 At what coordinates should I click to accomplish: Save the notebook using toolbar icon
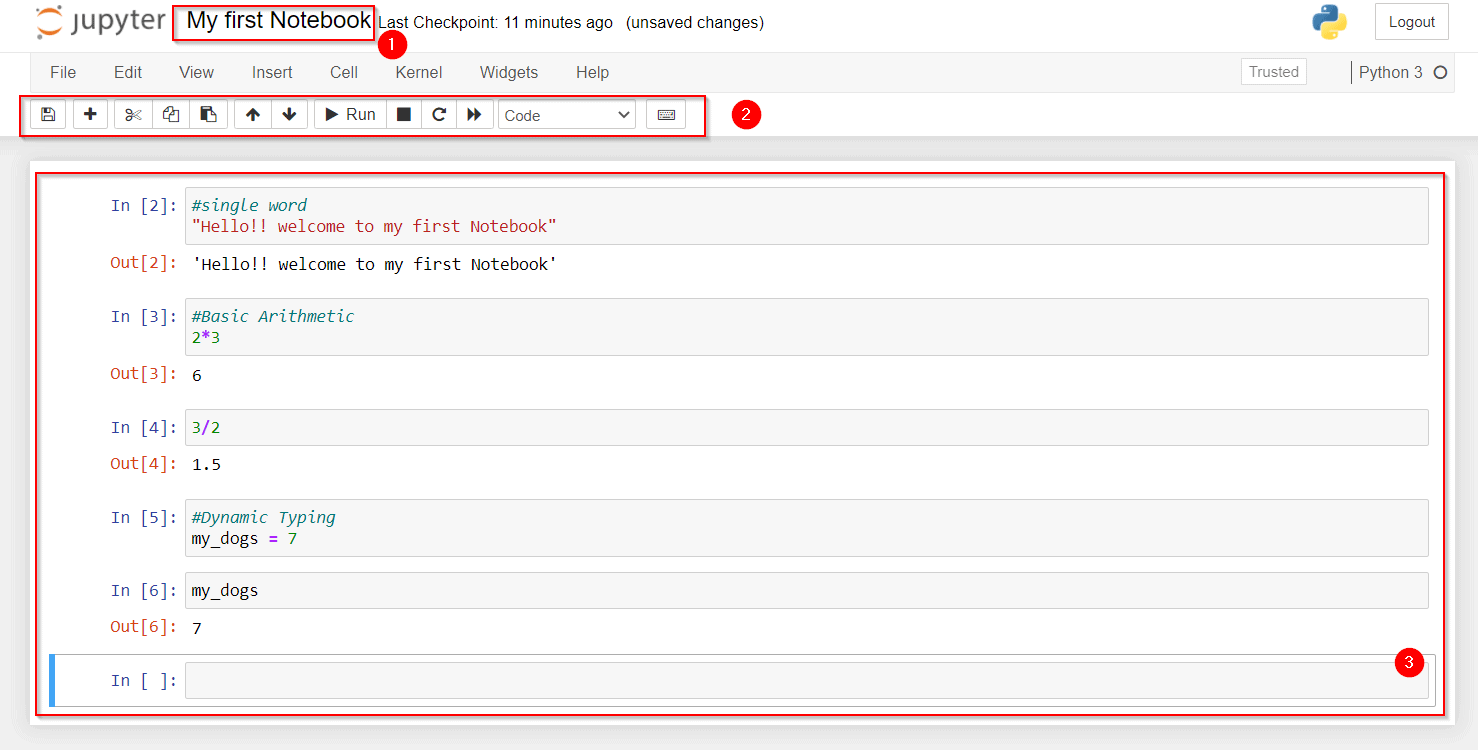[47, 114]
